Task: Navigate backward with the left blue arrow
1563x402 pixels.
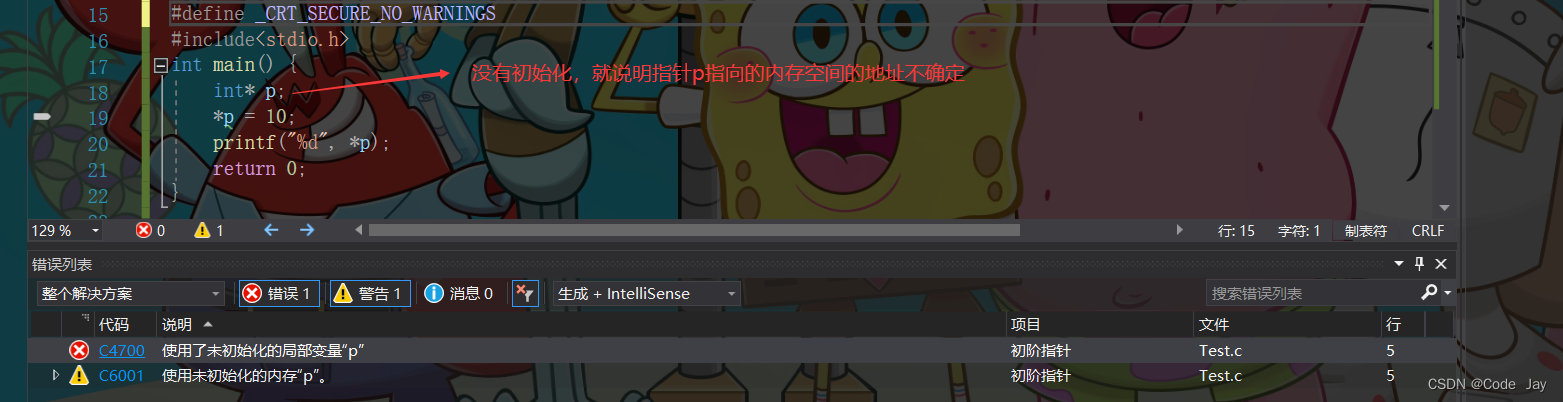Action: [x=271, y=230]
